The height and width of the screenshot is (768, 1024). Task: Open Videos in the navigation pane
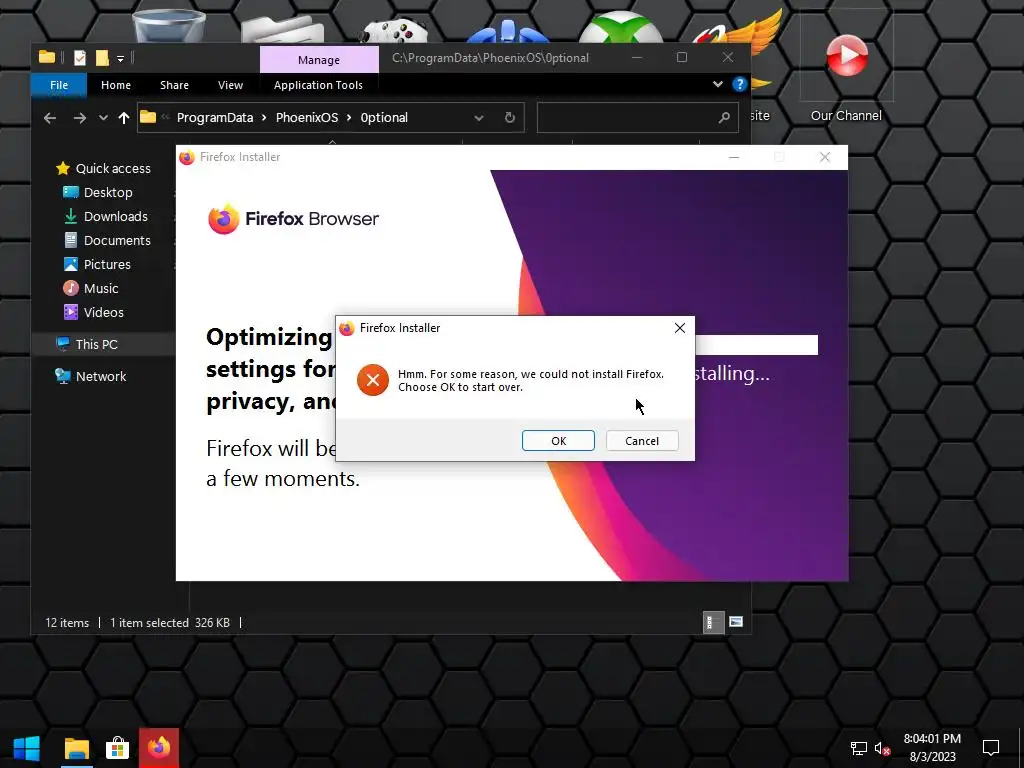[x=93, y=312]
